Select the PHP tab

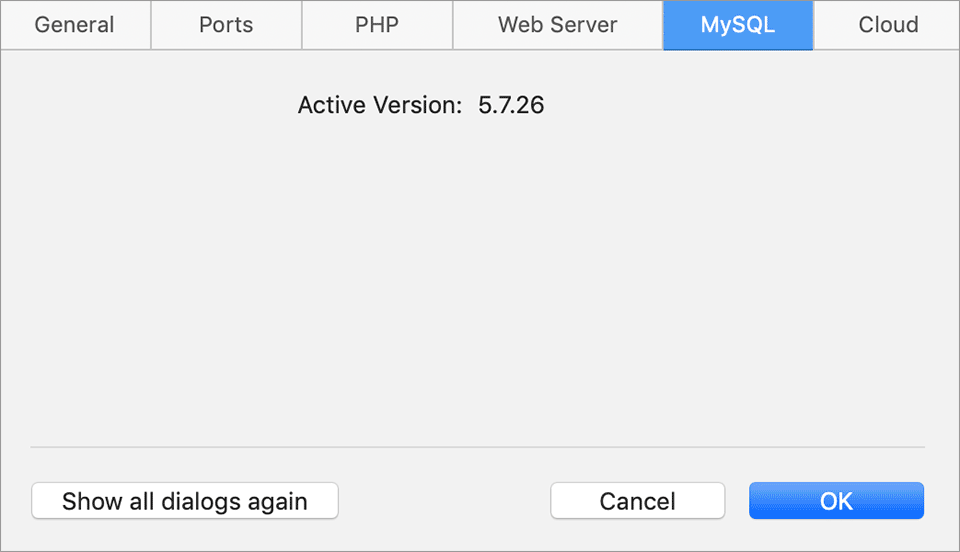click(x=377, y=25)
